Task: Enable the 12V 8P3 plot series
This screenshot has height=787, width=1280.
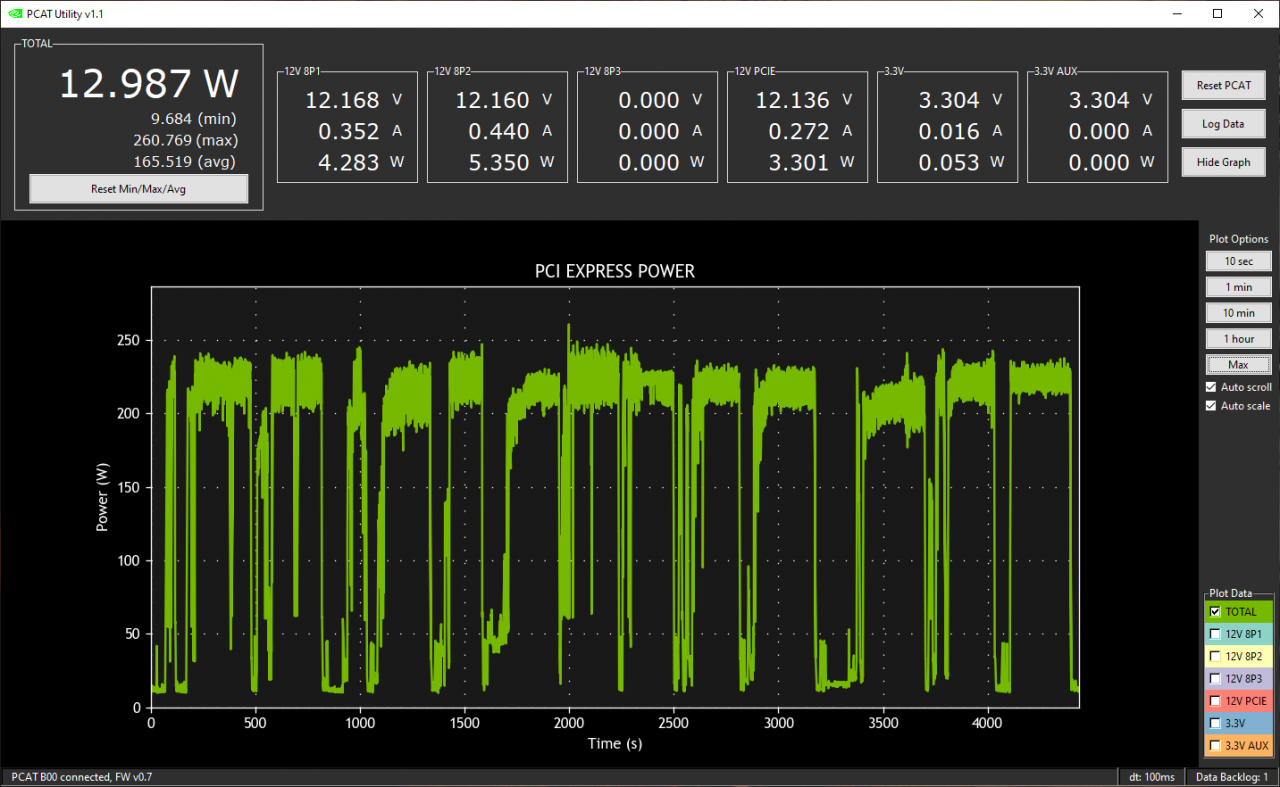Action: point(1215,678)
